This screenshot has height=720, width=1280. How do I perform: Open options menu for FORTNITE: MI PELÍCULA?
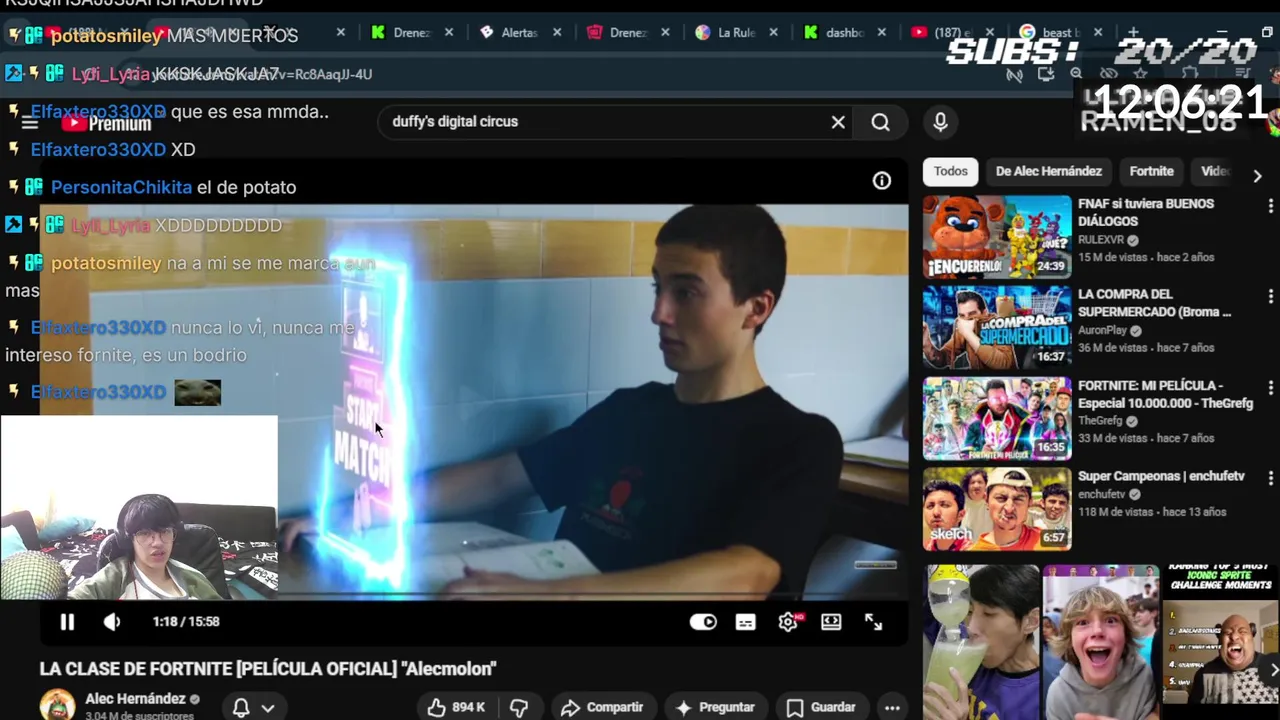click(x=1270, y=387)
